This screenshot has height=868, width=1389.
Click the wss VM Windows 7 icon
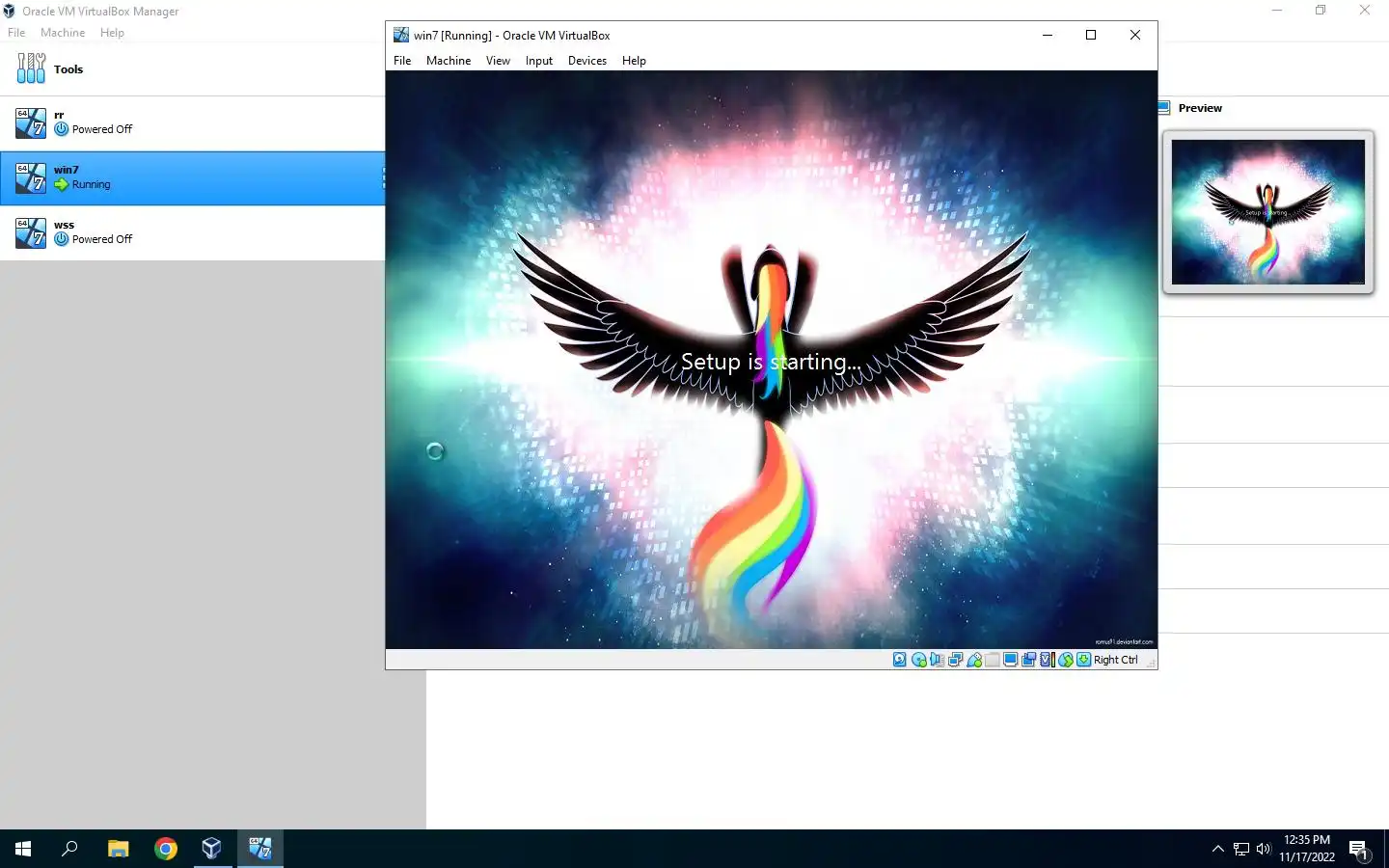point(31,233)
